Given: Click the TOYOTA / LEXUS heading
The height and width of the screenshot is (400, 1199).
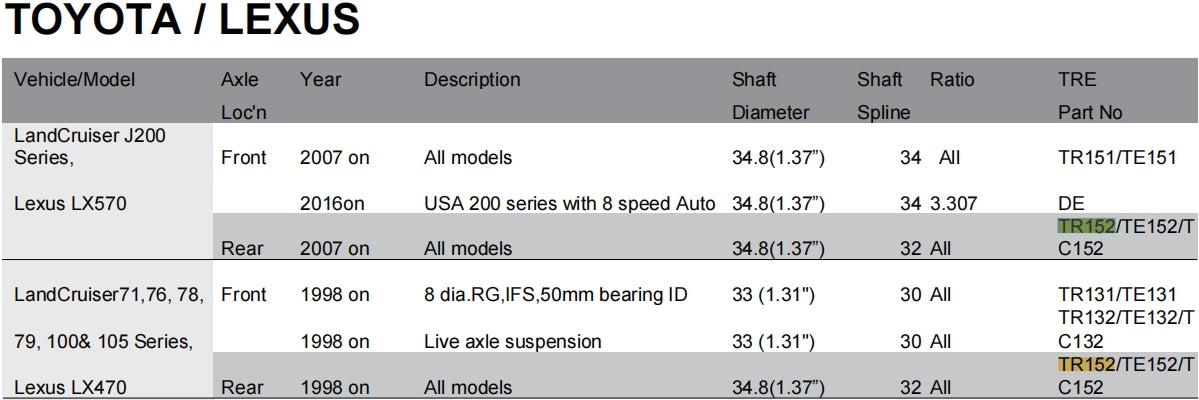Looking at the screenshot, I should coord(182,22).
